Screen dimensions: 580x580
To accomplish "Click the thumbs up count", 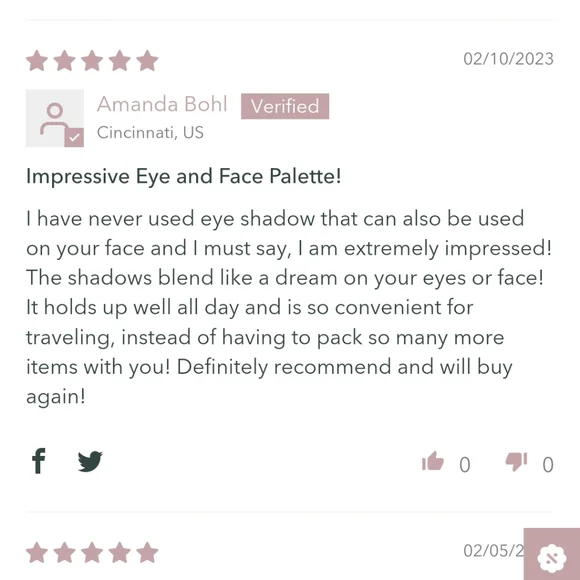I will point(465,465).
